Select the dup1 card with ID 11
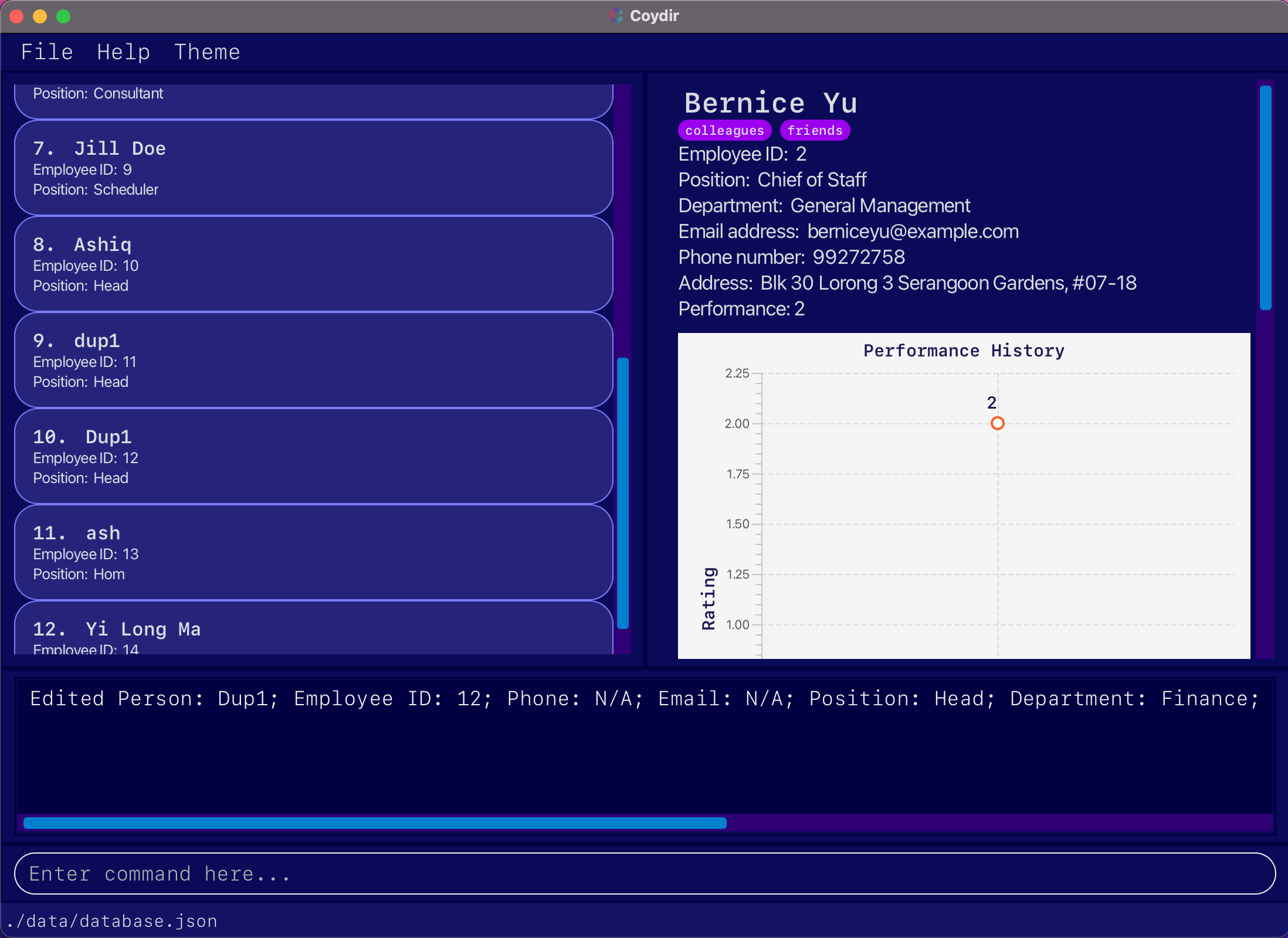Screen dimensions: 1288x938 pyautogui.click(x=313, y=361)
